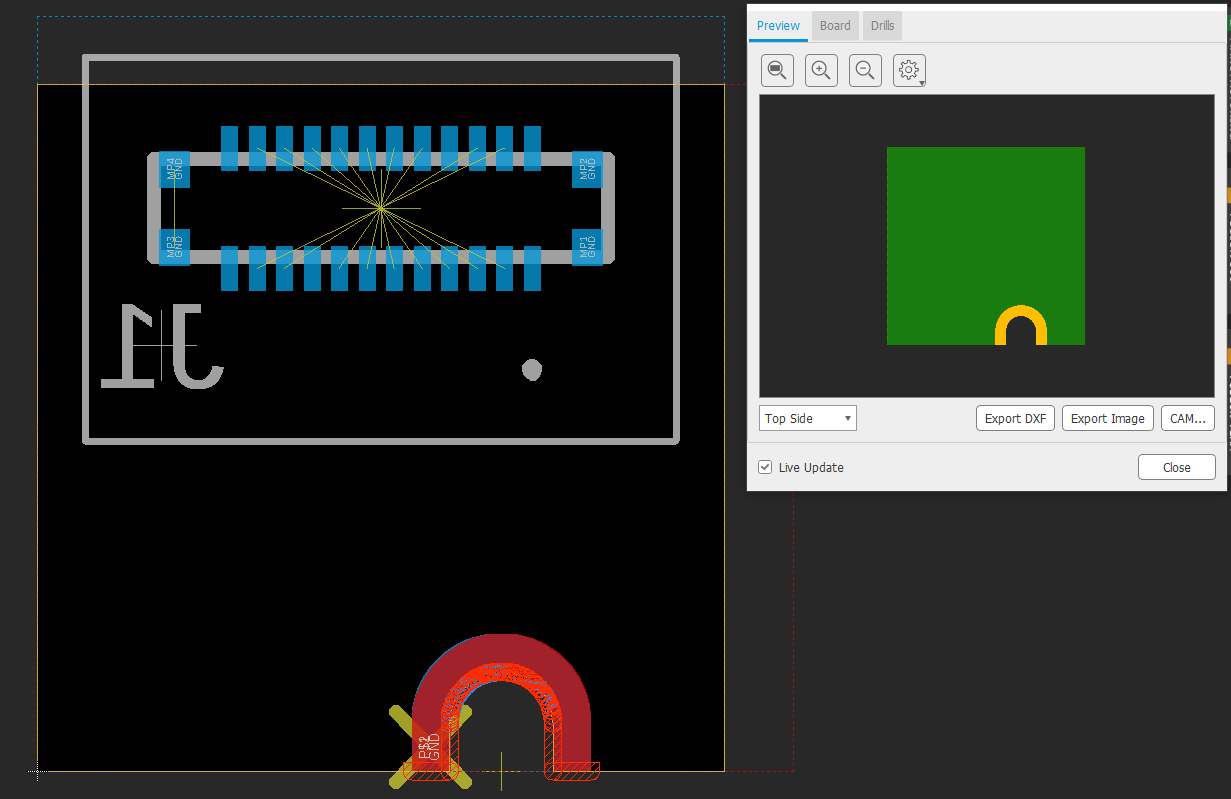Switch to the Drills tab

pos(881,25)
